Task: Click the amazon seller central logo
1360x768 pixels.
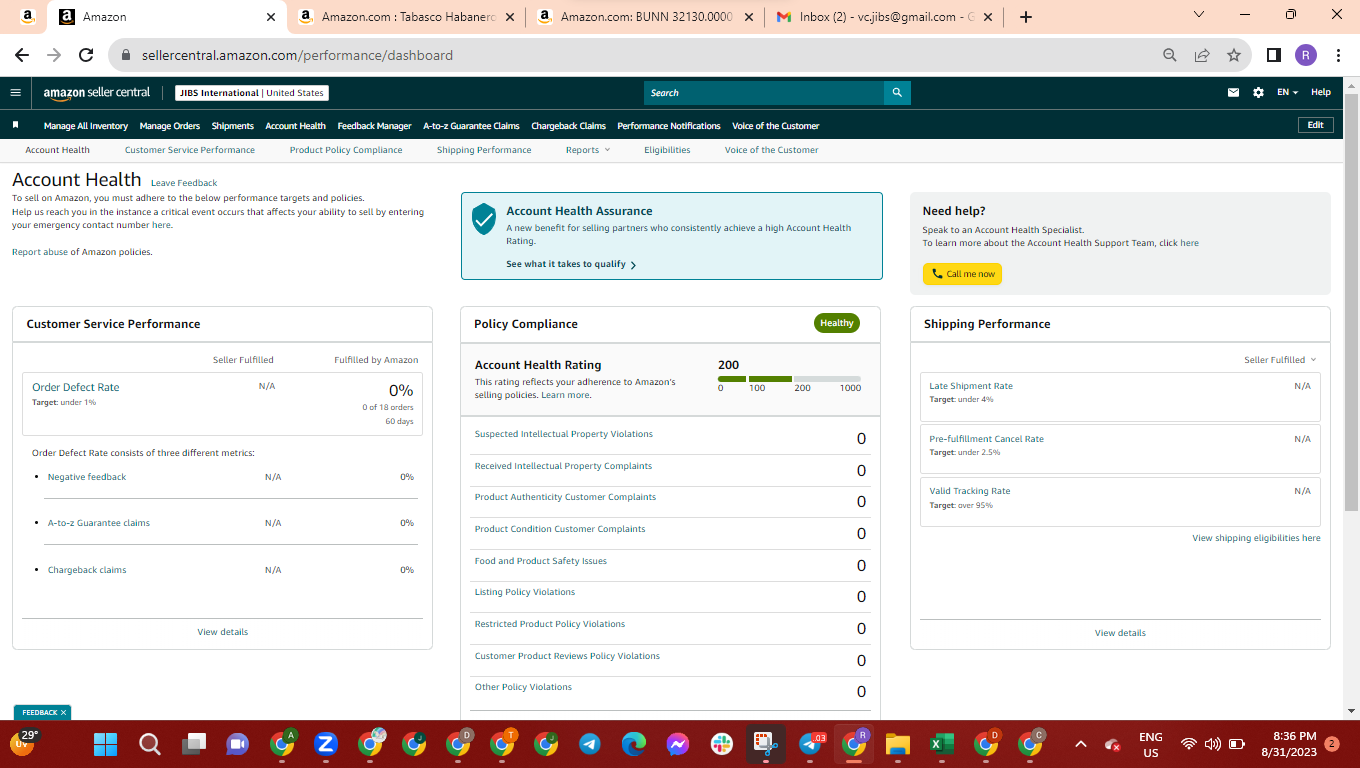Action: coord(96,93)
